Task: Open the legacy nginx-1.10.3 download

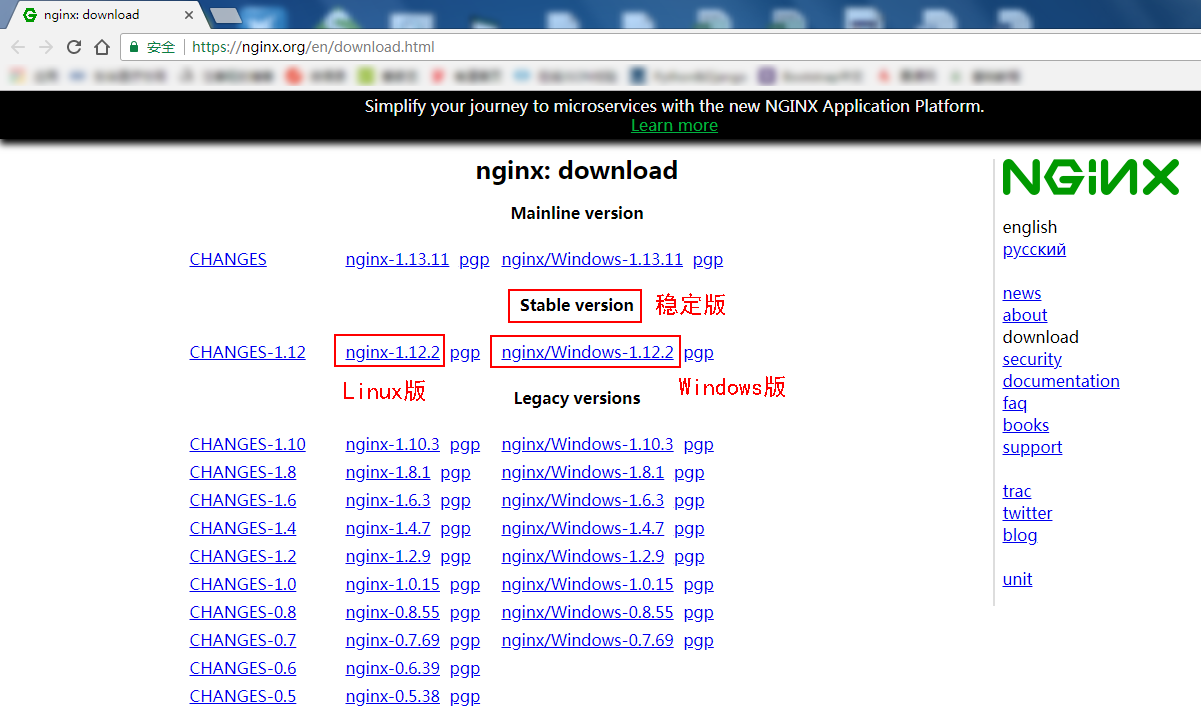Action: click(392, 444)
